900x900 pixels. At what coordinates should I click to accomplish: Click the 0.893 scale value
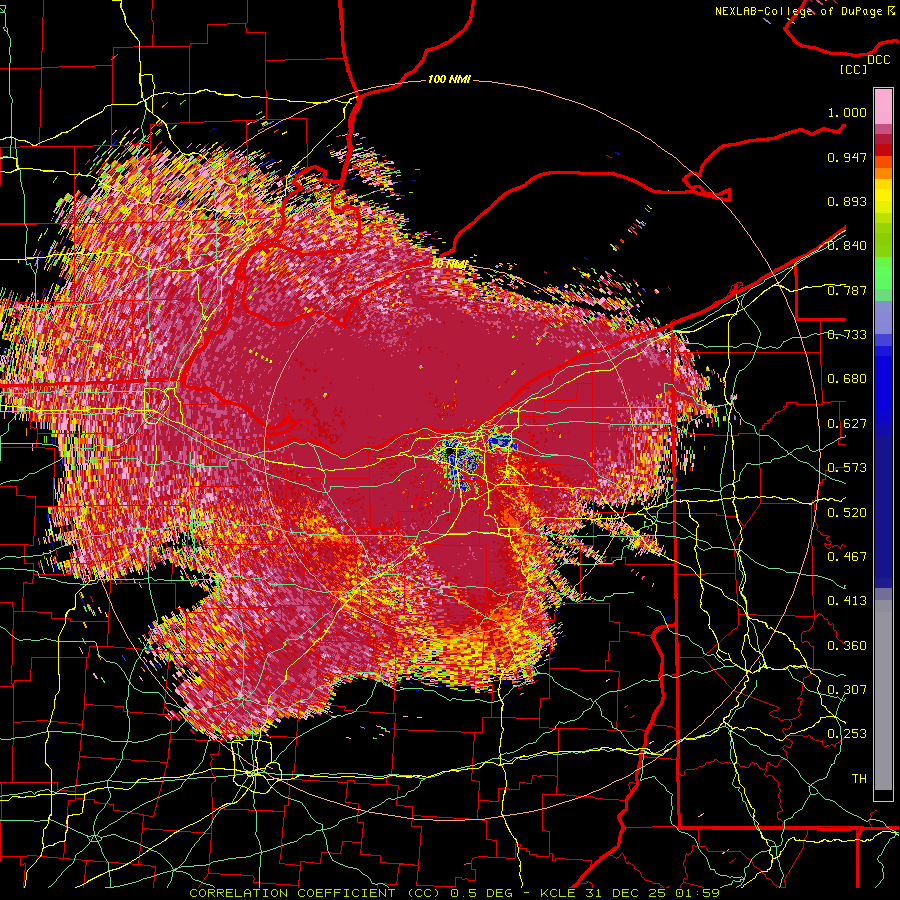pos(847,201)
